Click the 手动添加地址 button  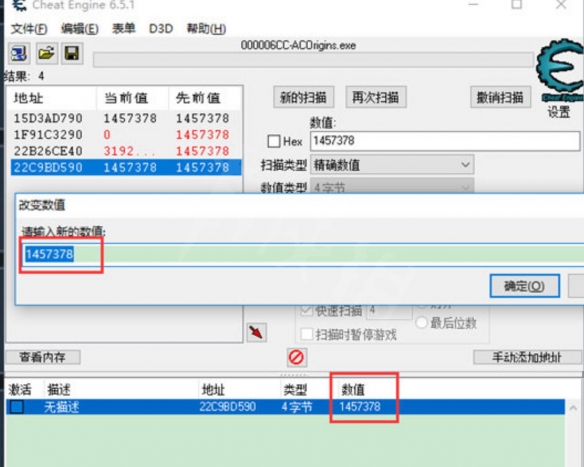(527, 358)
